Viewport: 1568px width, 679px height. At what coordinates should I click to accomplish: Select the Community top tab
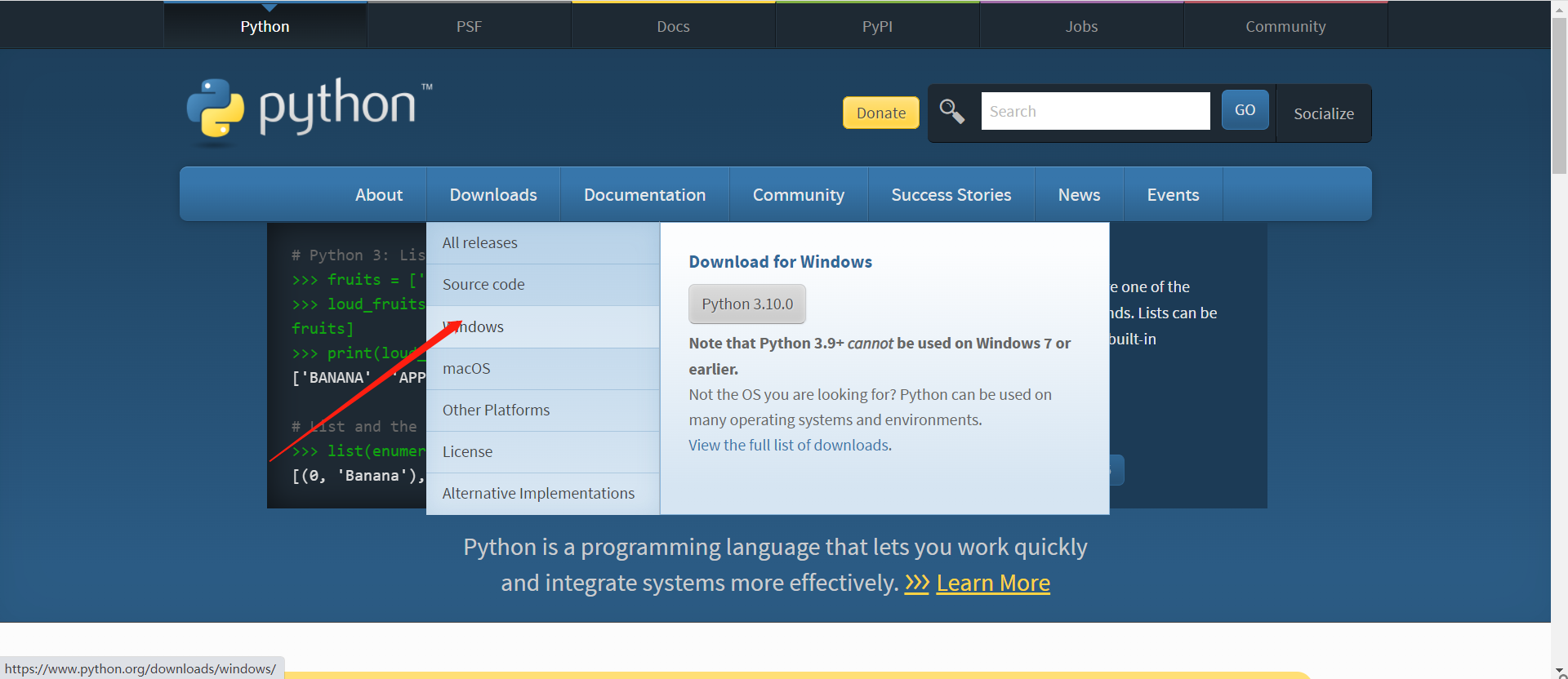pos(1285,26)
